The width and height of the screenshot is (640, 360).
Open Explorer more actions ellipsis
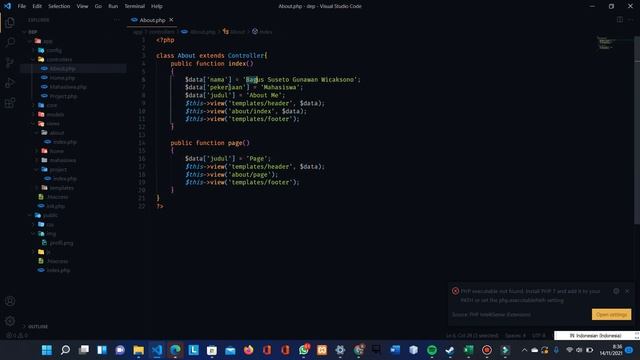pyautogui.click(x=117, y=20)
